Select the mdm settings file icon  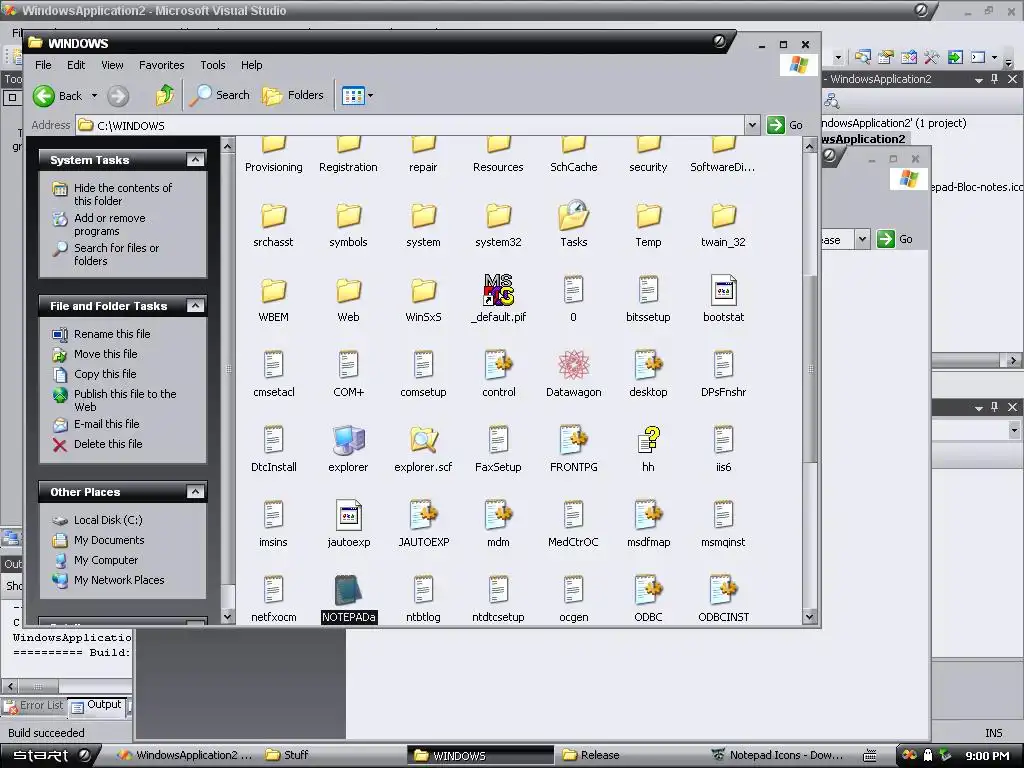click(x=498, y=515)
